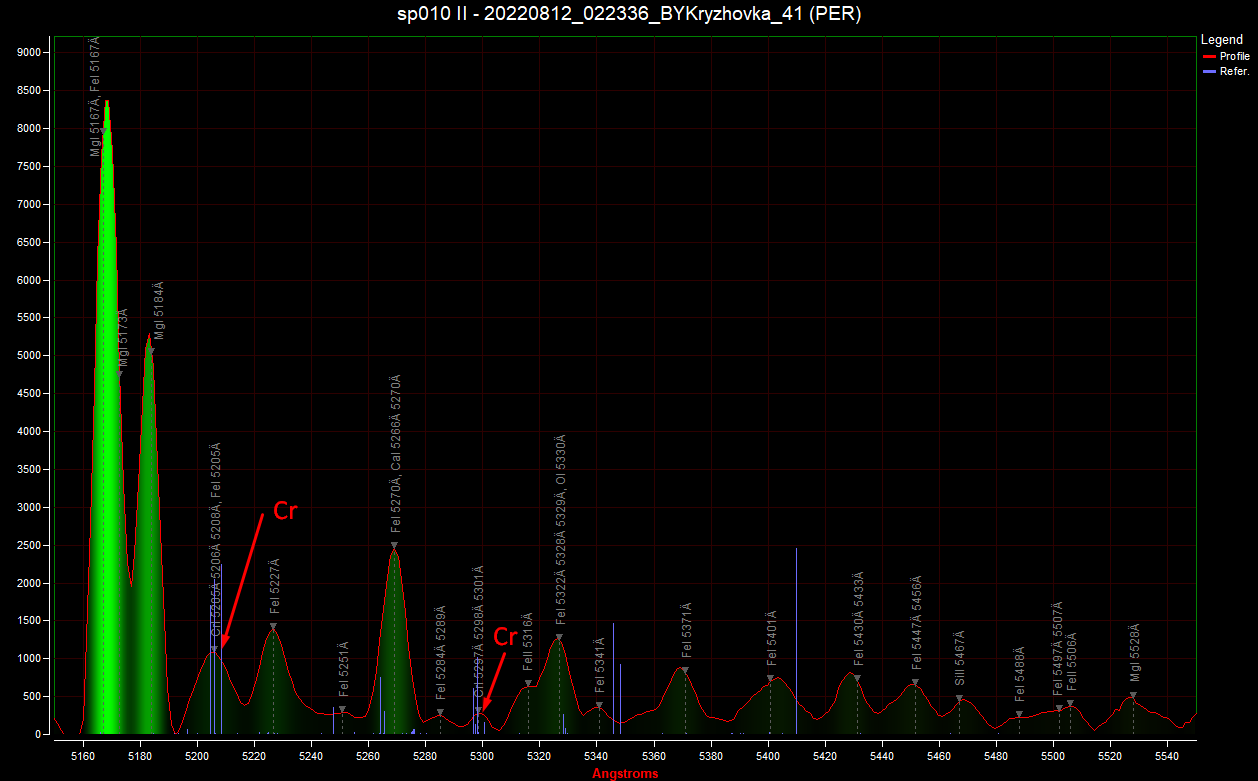
Task: Click the FeI 5430Å 5433Å label
Action: [x=858, y=619]
